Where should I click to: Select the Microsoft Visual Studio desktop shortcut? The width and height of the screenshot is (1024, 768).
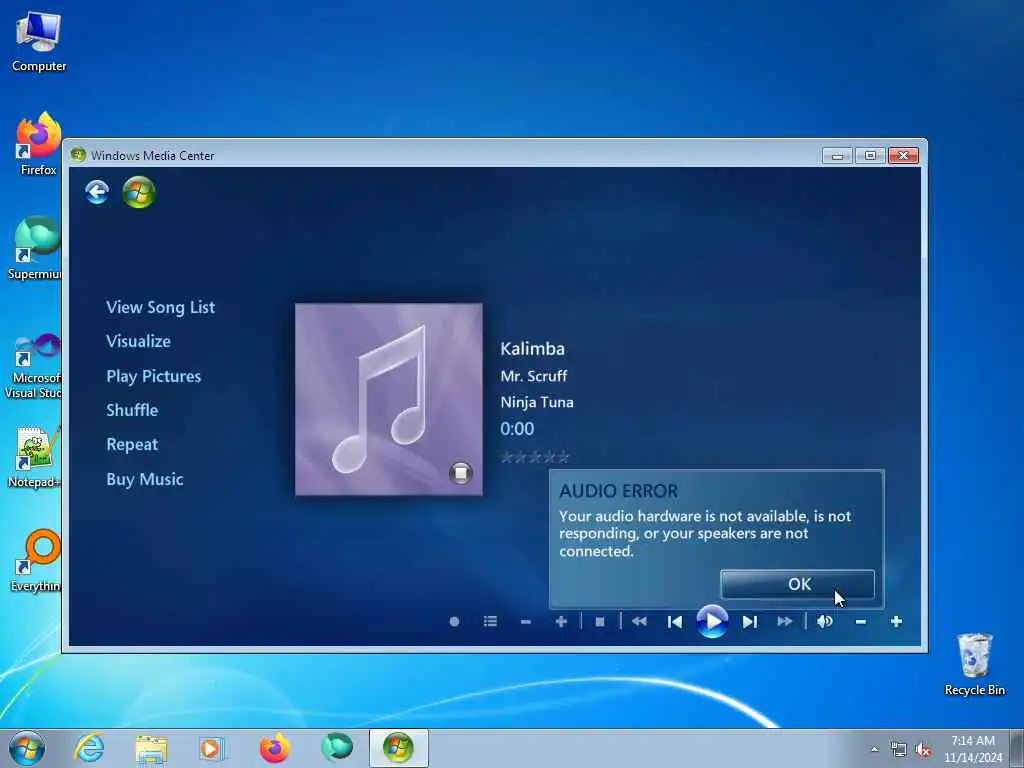(x=34, y=366)
